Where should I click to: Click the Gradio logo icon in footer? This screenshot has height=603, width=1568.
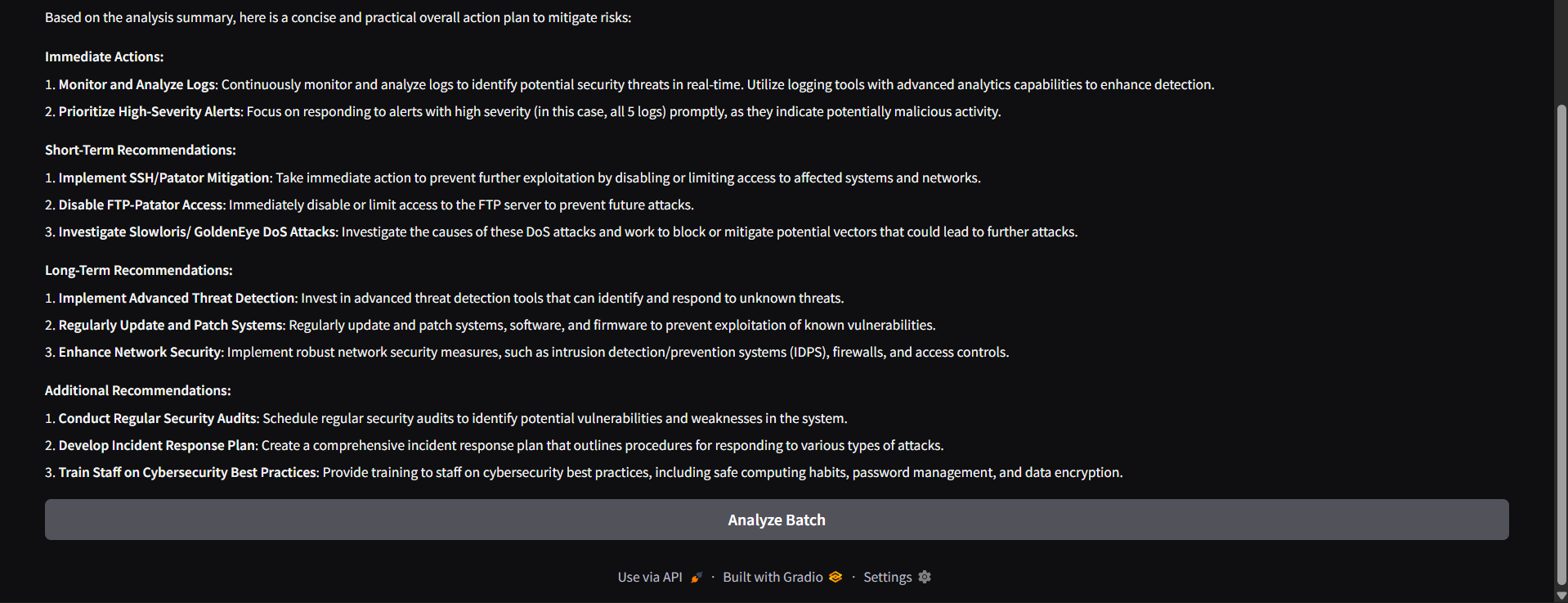click(x=835, y=577)
